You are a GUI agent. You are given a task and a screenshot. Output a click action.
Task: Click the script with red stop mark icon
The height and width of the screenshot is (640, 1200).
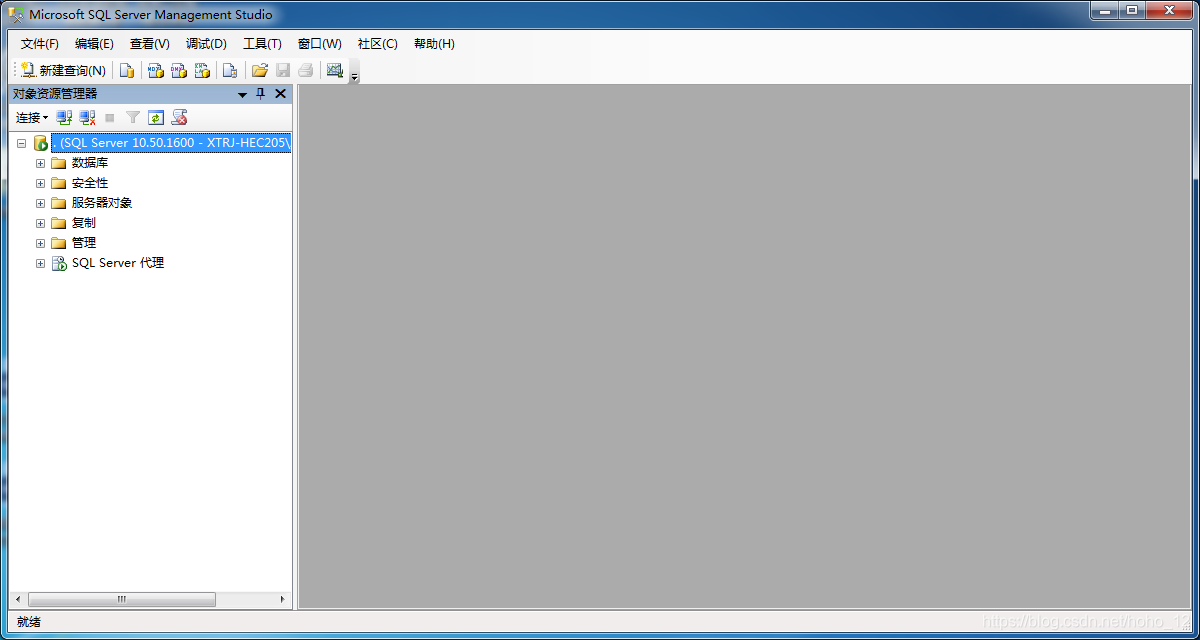coord(180,118)
